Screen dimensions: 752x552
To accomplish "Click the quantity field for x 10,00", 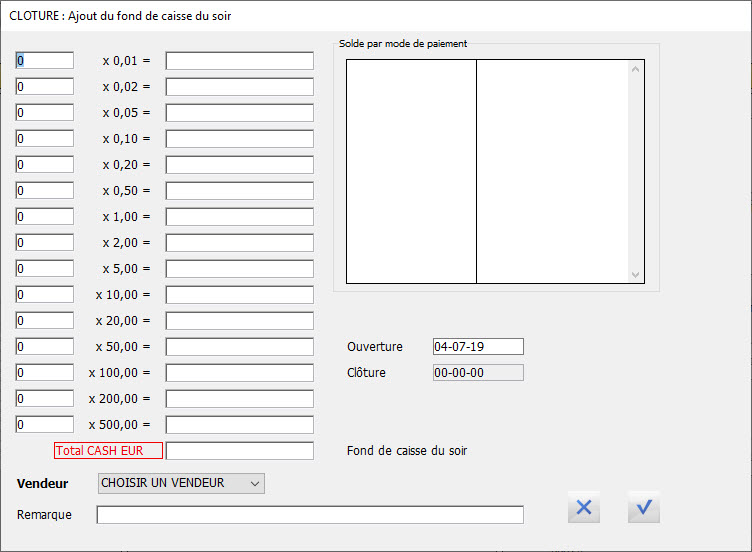I will coord(45,295).
